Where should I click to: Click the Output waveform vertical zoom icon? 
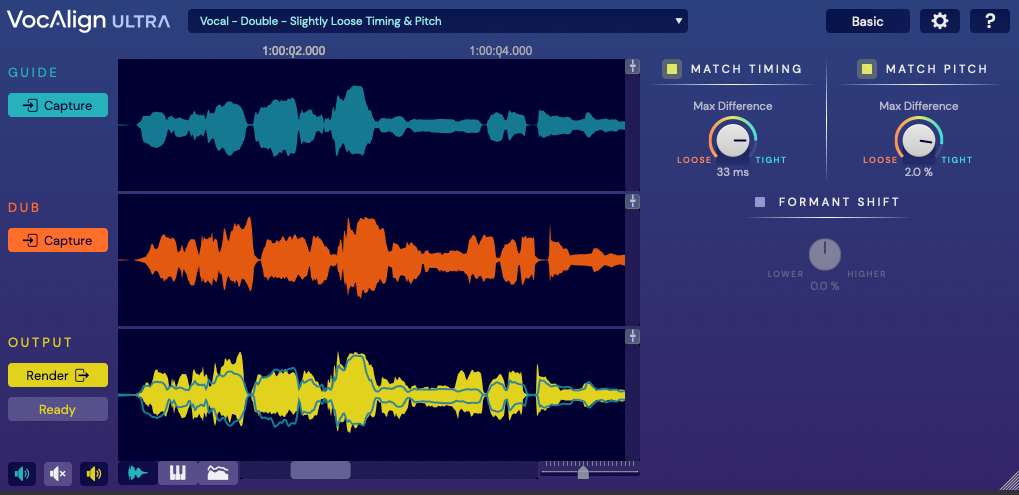tap(632, 336)
